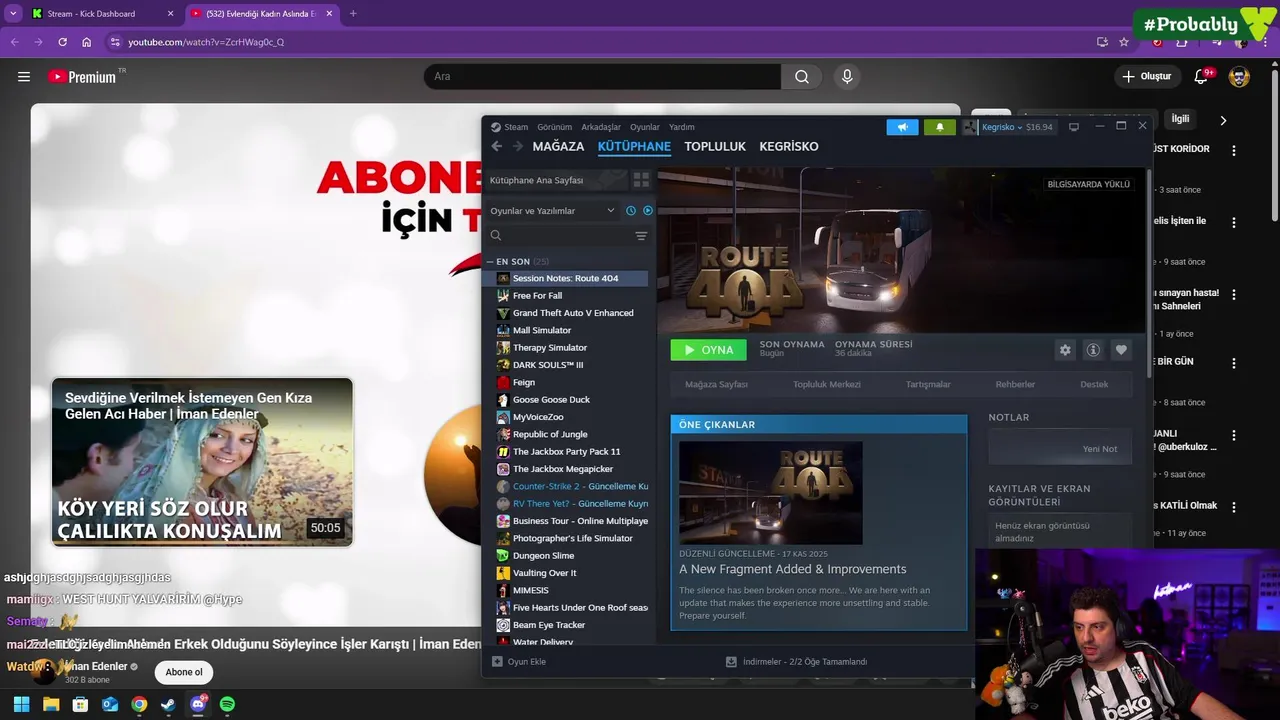The image size is (1280, 720).
Task: Switch Steam library to grid collections view
Action: 641,180
